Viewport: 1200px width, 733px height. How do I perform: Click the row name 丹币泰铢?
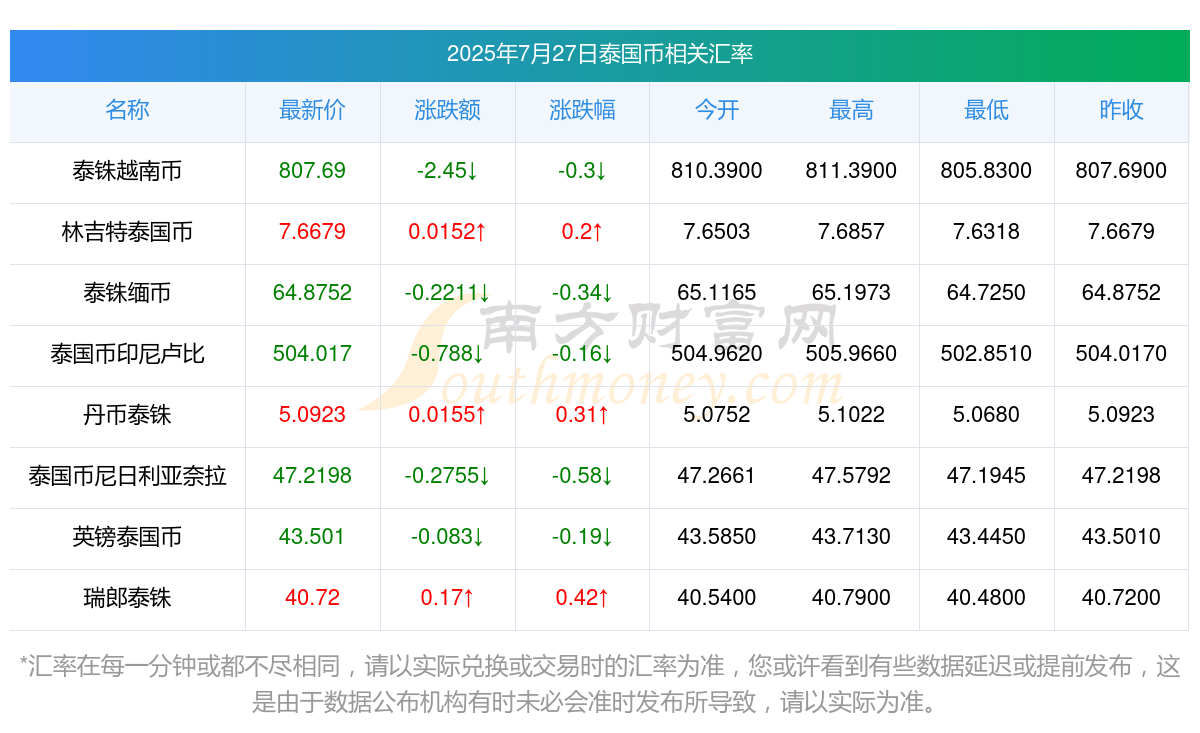[x=127, y=415]
